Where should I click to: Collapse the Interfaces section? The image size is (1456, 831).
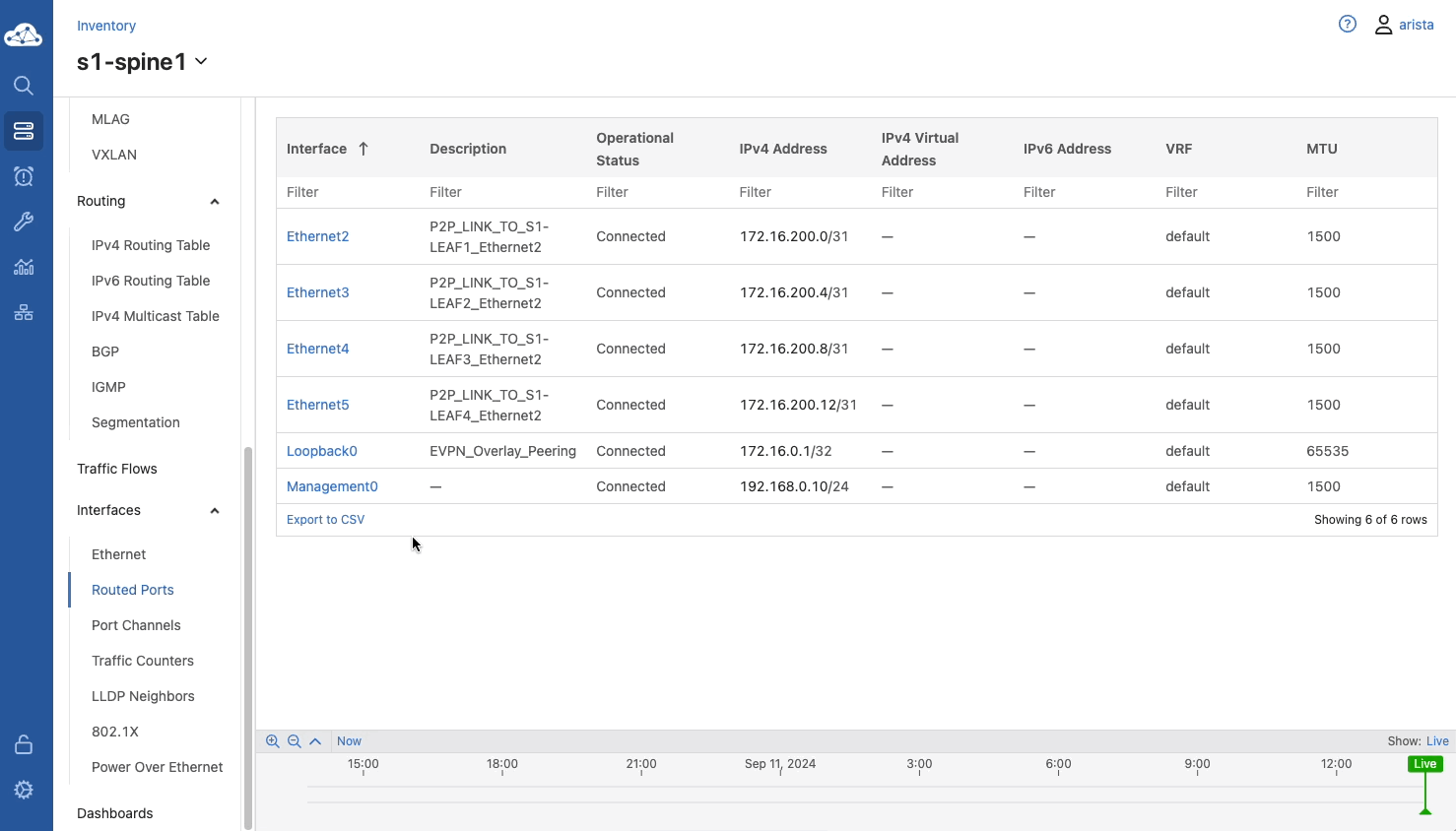point(215,511)
